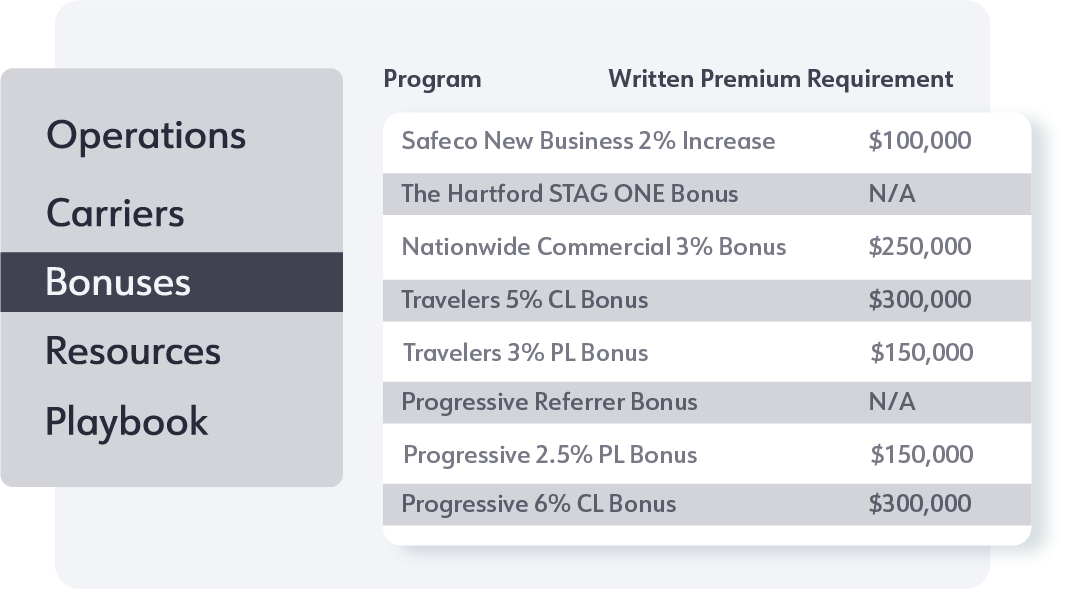
Task: Click Progressive 2.5% PL Bonus program
Action: 550,455
